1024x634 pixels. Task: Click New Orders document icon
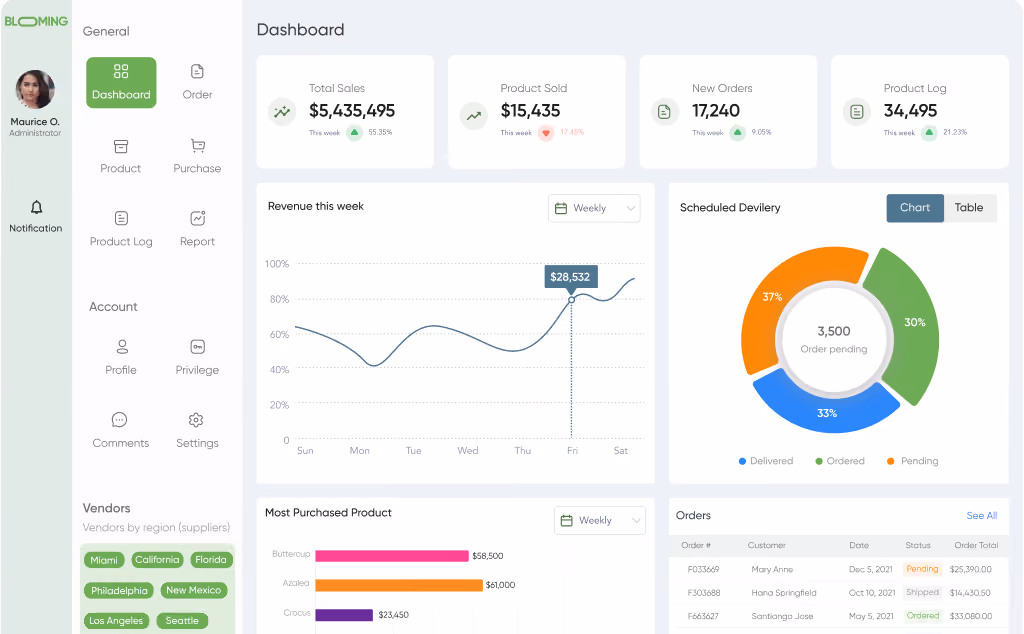tap(664, 112)
